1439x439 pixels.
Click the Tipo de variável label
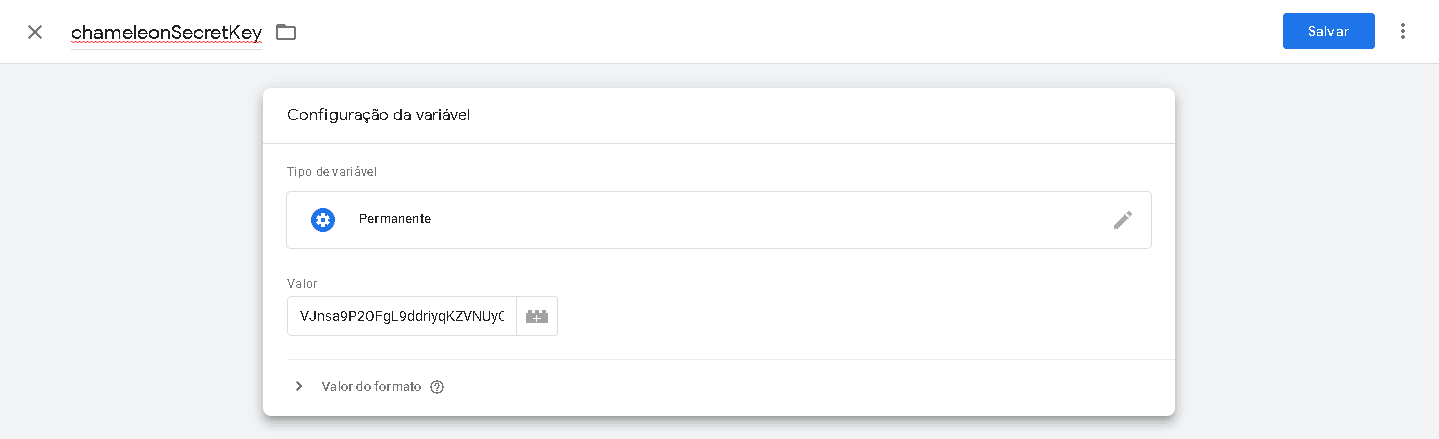[332, 171]
